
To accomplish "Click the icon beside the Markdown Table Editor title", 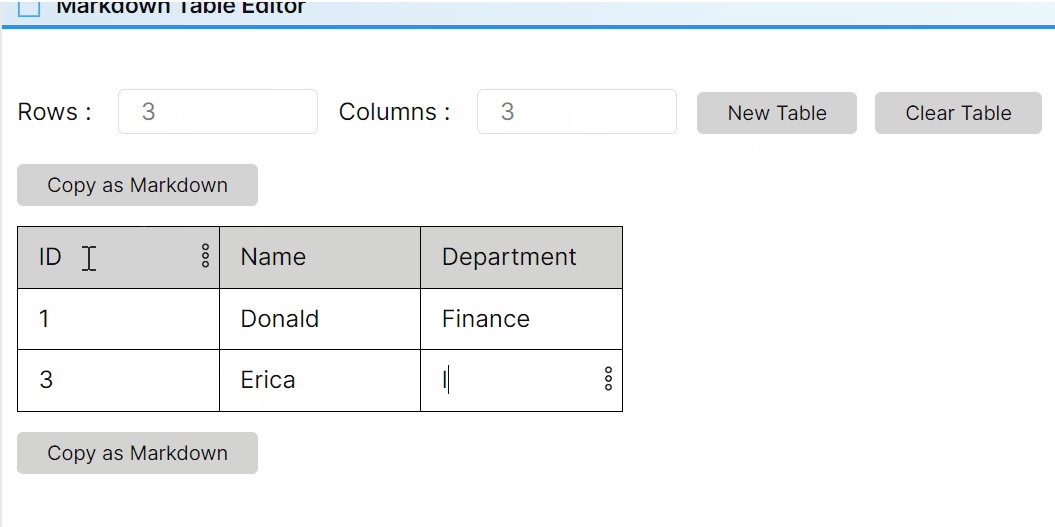I will [x=29, y=8].
